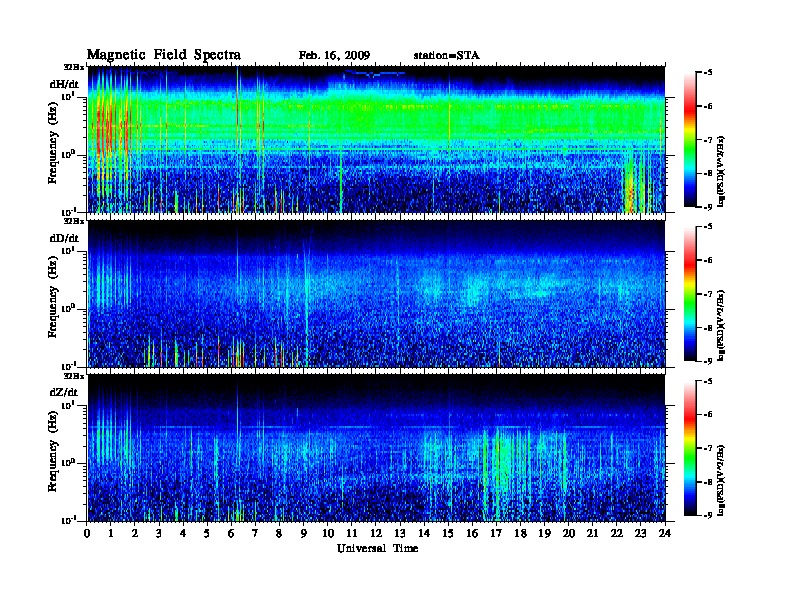Click inside the dZ/dt spectrogram plot

point(376,448)
